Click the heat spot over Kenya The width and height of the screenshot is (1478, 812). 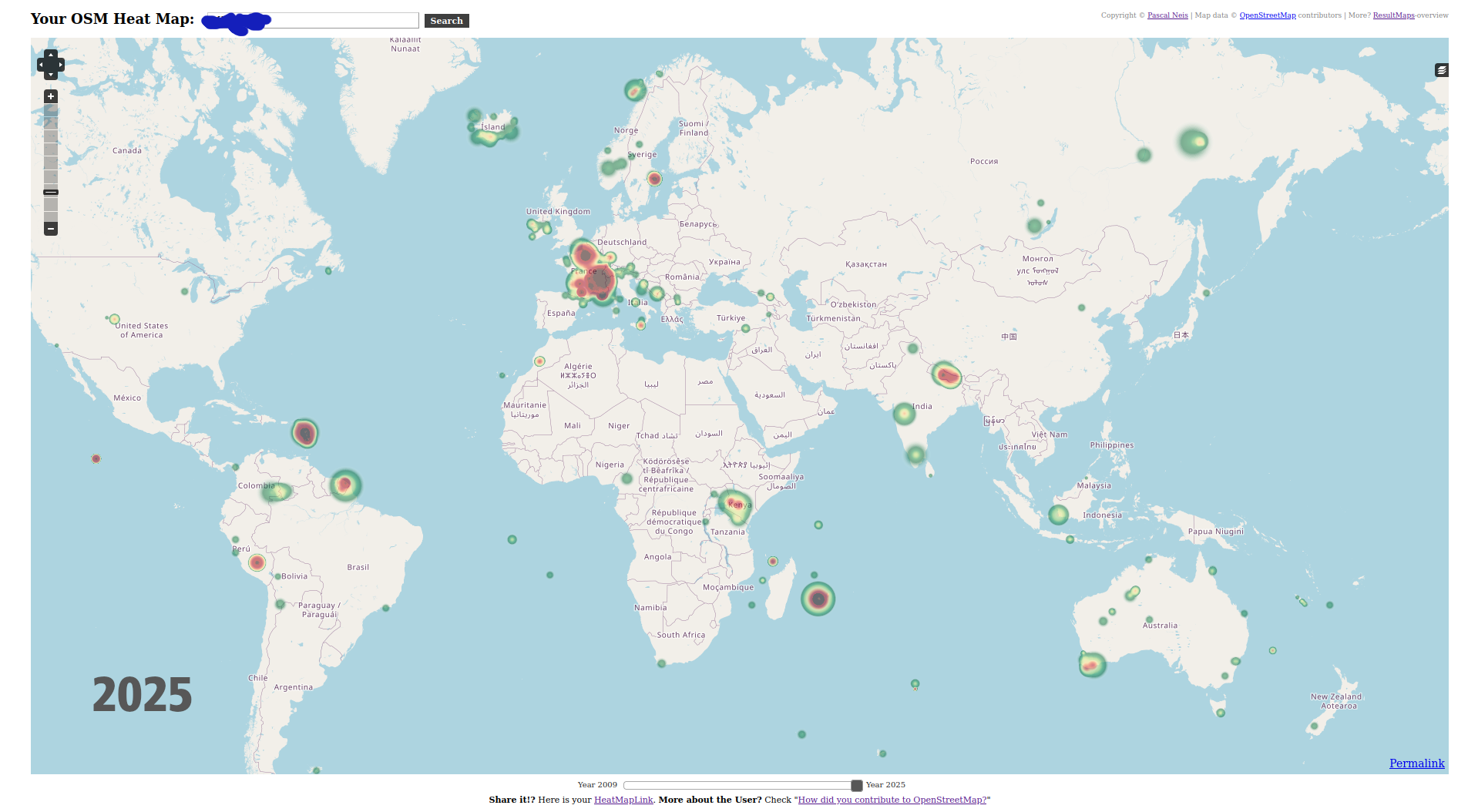(734, 506)
